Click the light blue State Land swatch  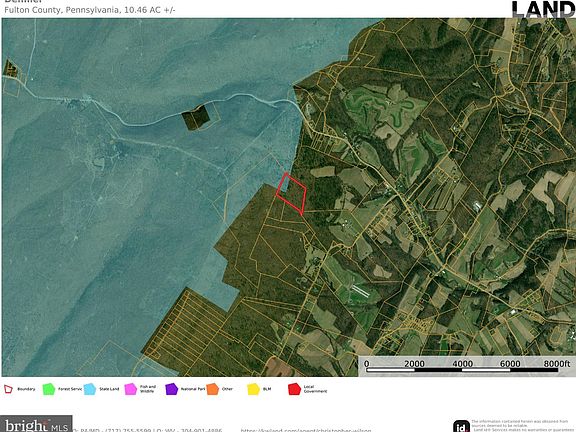(x=90, y=389)
